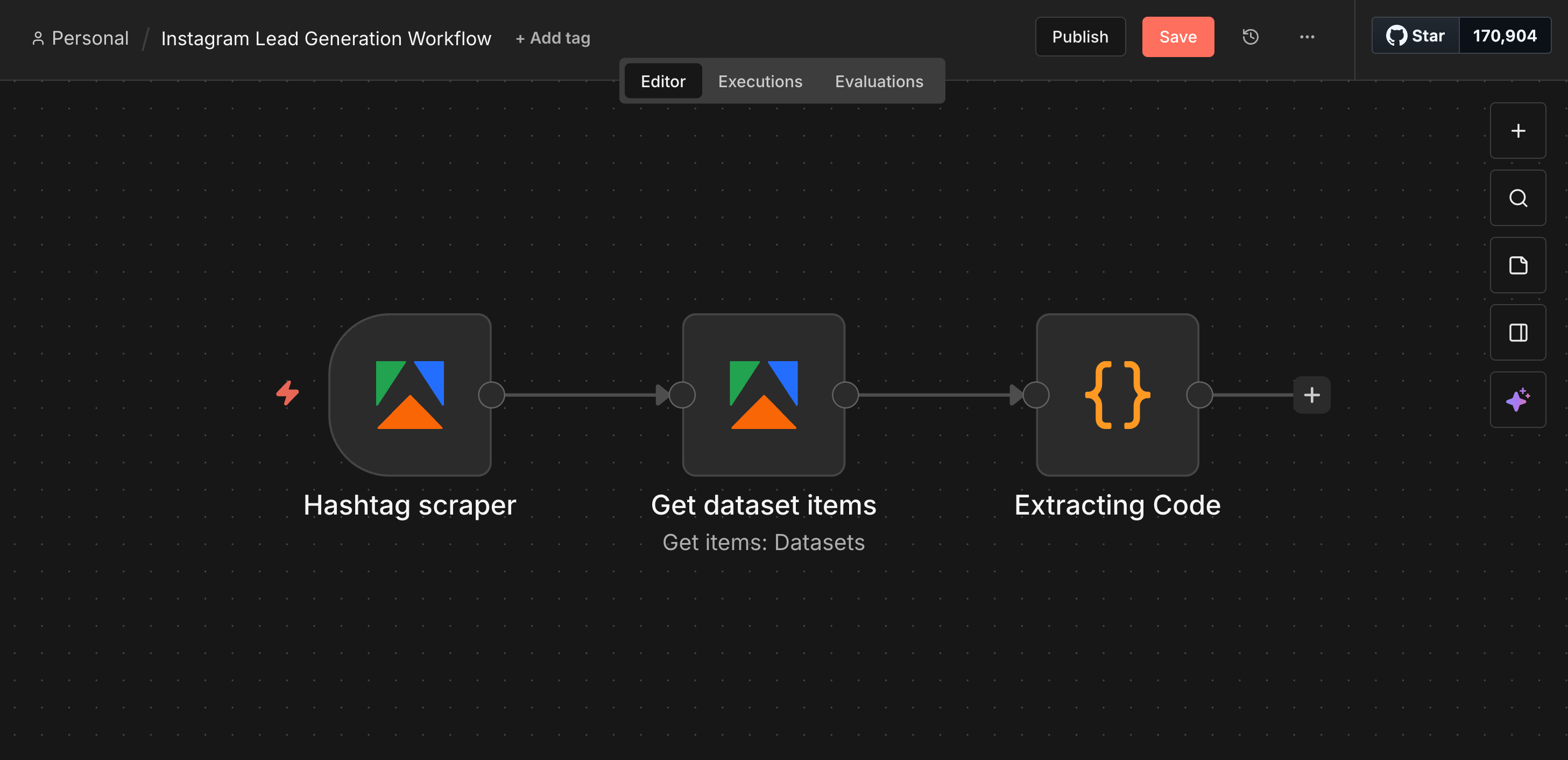Screen dimensions: 1568x760
Task: Publish the workflow
Action: tap(1080, 37)
